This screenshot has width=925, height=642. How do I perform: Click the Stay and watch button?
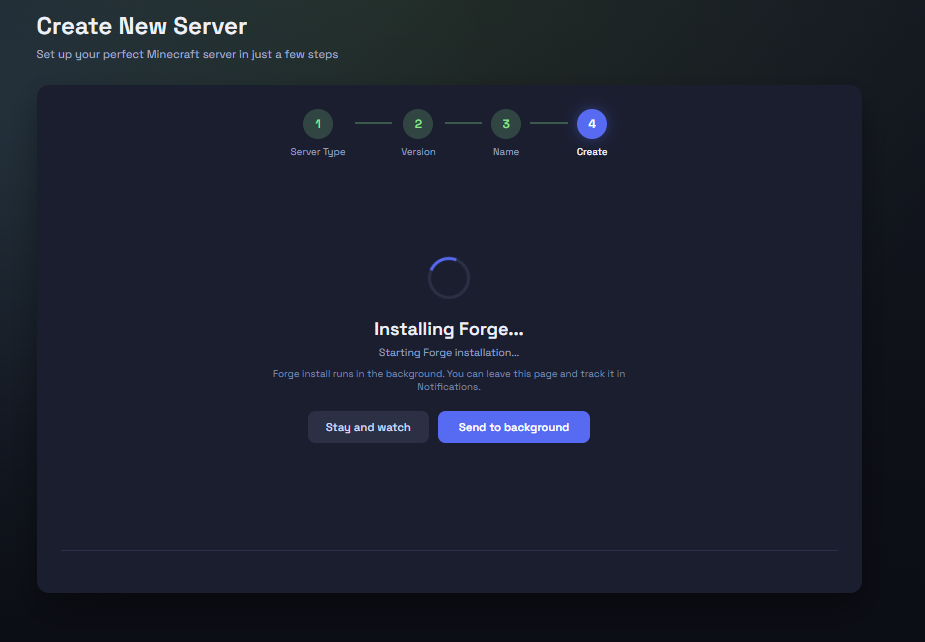pyautogui.click(x=368, y=426)
